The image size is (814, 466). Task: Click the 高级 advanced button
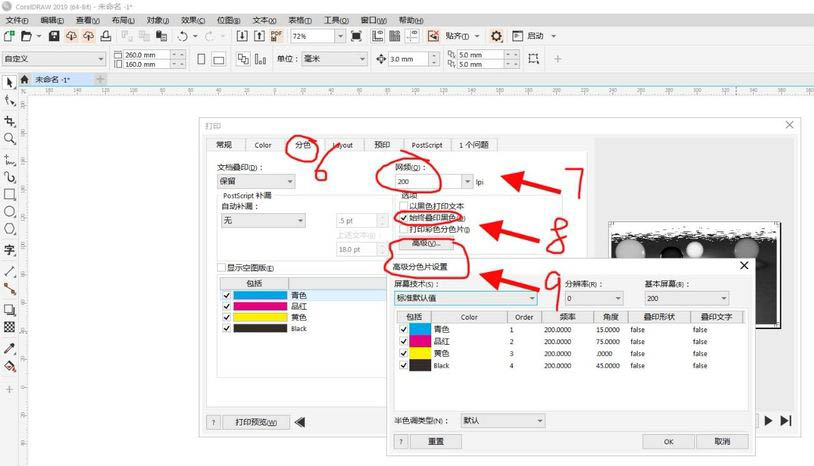(x=426, y=243)
